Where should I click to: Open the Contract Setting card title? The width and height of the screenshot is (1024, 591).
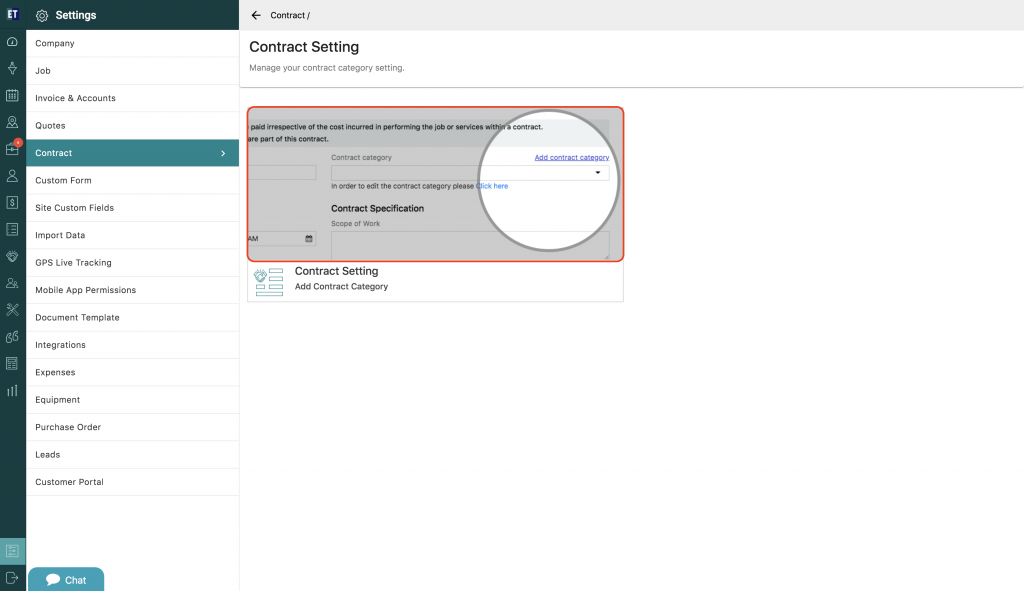pyautogui.click(x=336, y=271)
